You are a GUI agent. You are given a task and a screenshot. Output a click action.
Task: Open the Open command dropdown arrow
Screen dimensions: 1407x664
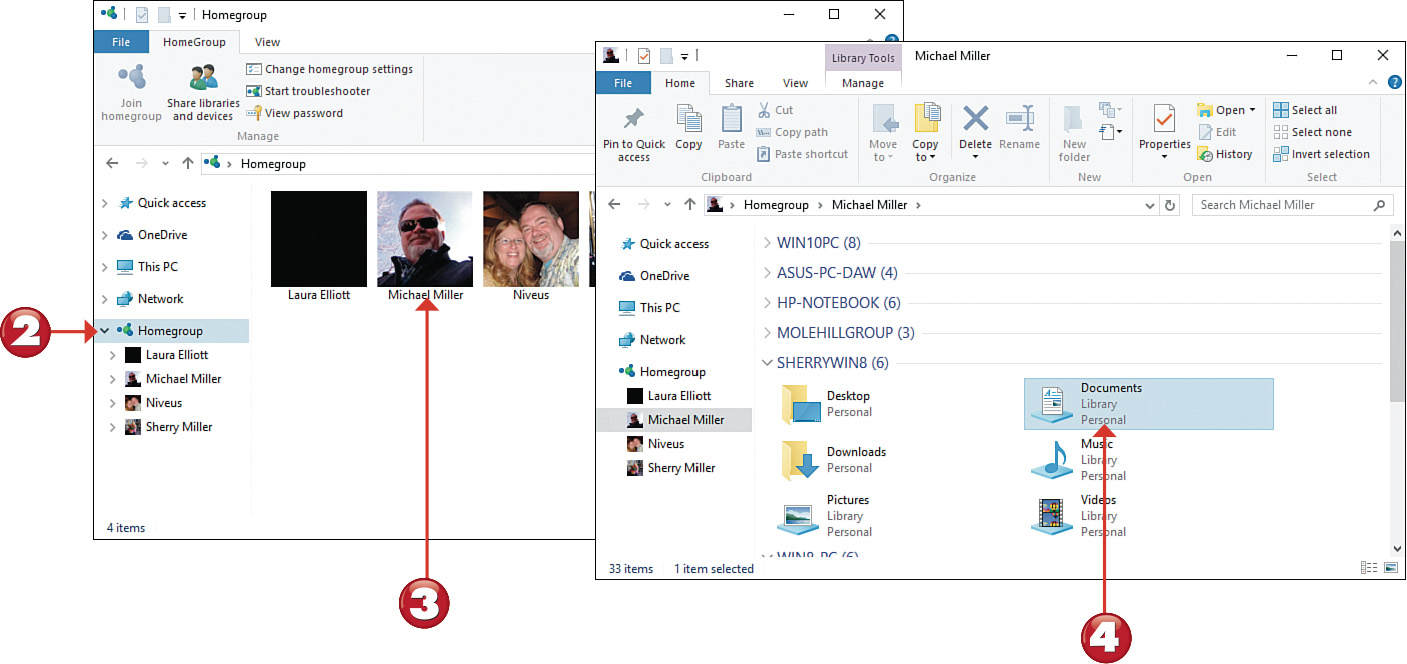click(1252, 110)
